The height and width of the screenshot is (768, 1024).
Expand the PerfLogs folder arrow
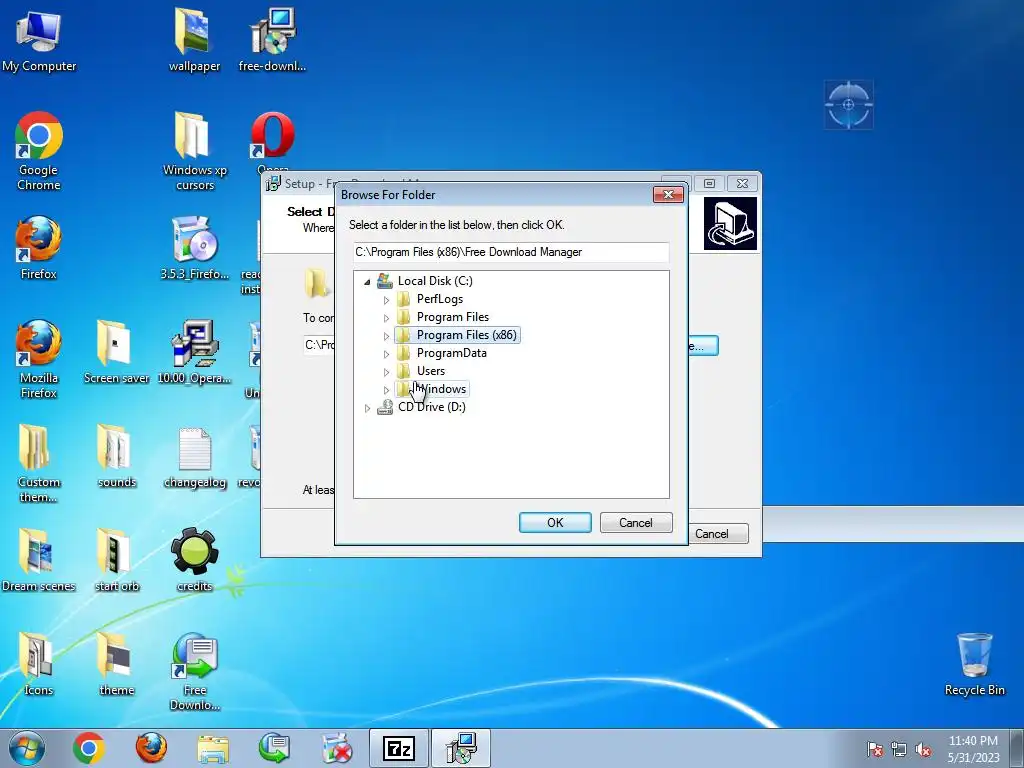[x=386, y=300]
